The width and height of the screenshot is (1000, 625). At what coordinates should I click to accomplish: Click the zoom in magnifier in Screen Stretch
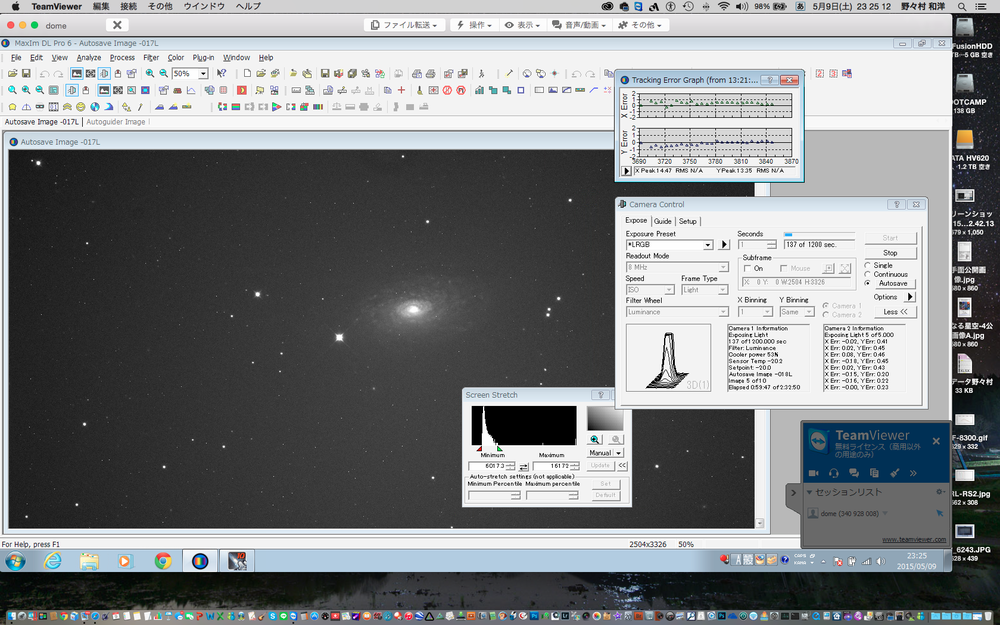click(595, 439)
